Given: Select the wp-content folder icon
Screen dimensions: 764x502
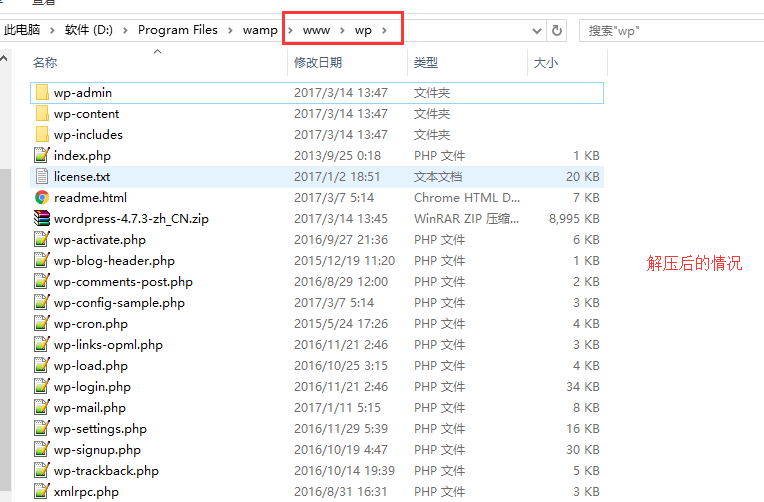Looking at the screenshot, I should pos(42,114).
